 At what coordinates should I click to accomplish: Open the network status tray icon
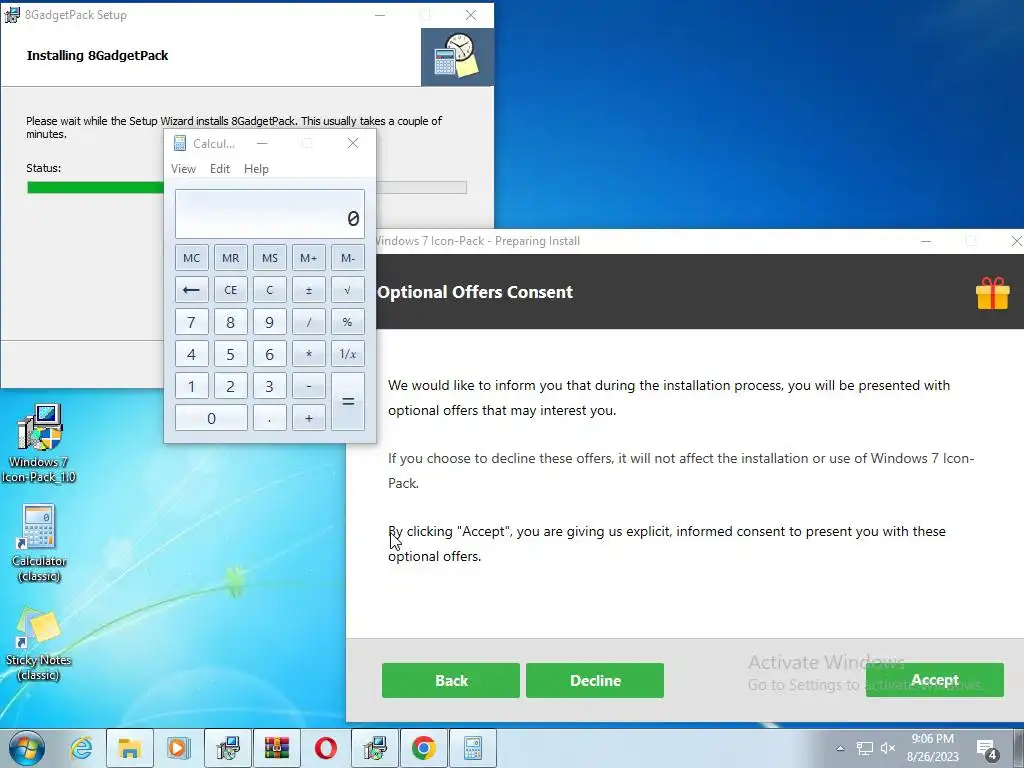point(865,748)
